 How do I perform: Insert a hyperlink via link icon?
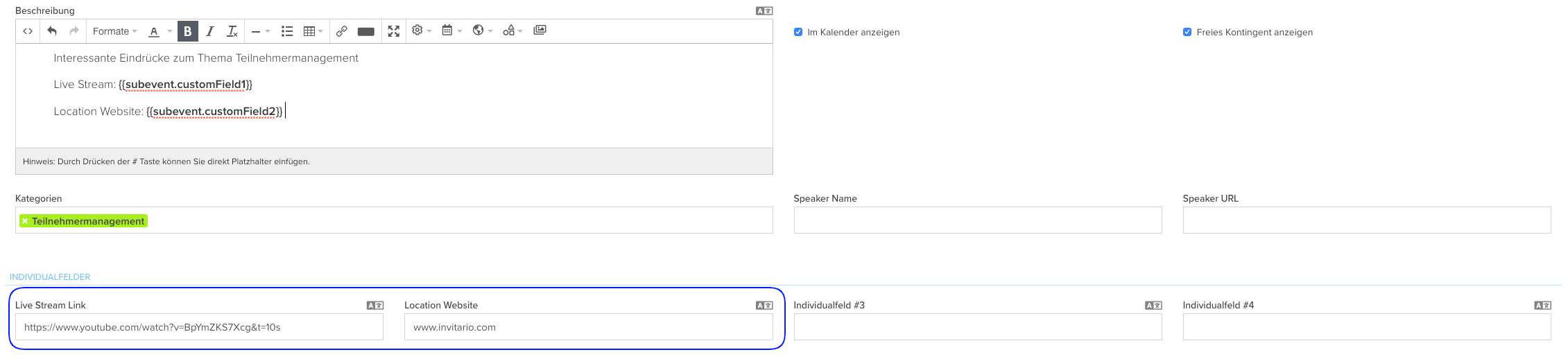342,31
